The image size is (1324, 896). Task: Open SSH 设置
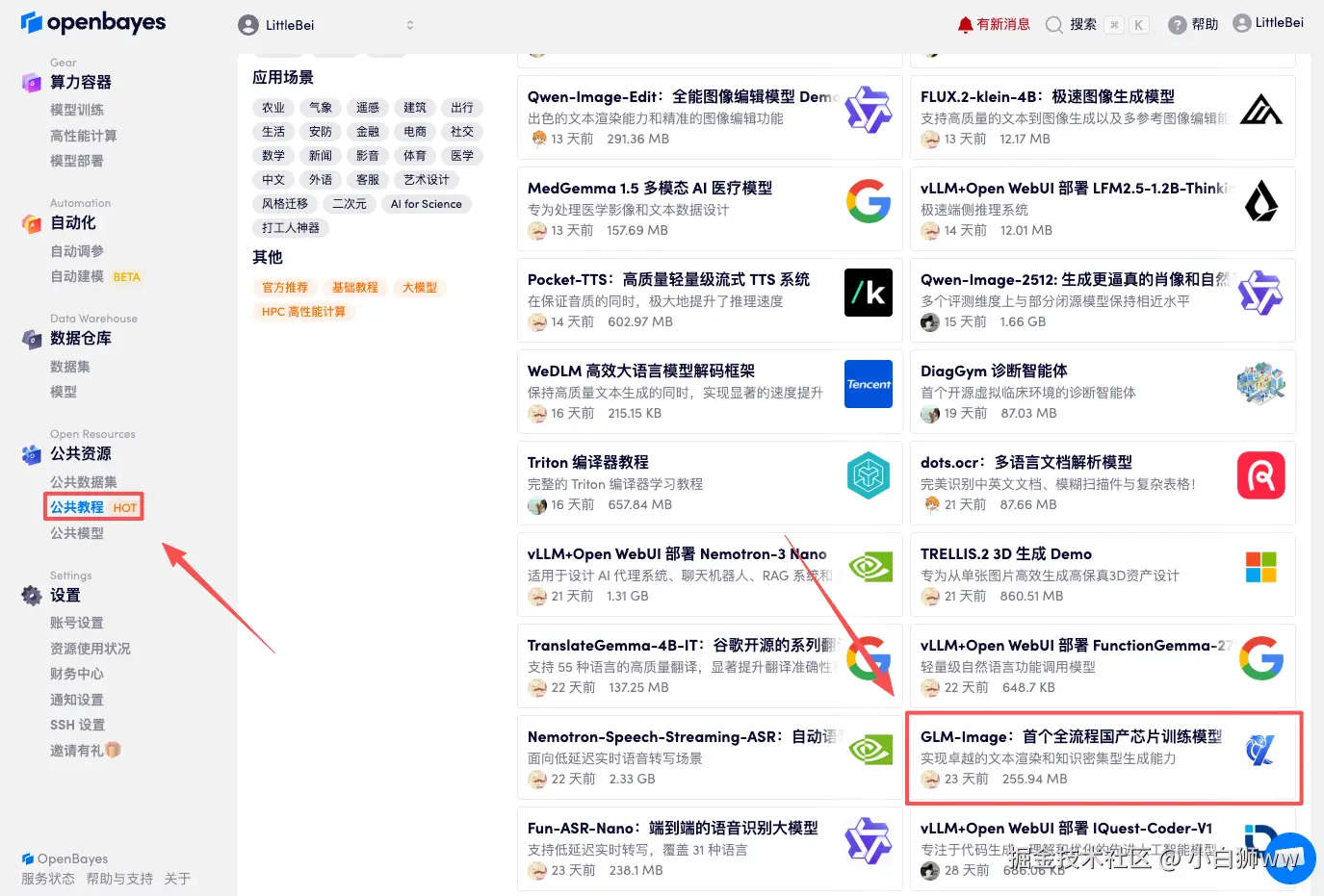coord(78,725)
